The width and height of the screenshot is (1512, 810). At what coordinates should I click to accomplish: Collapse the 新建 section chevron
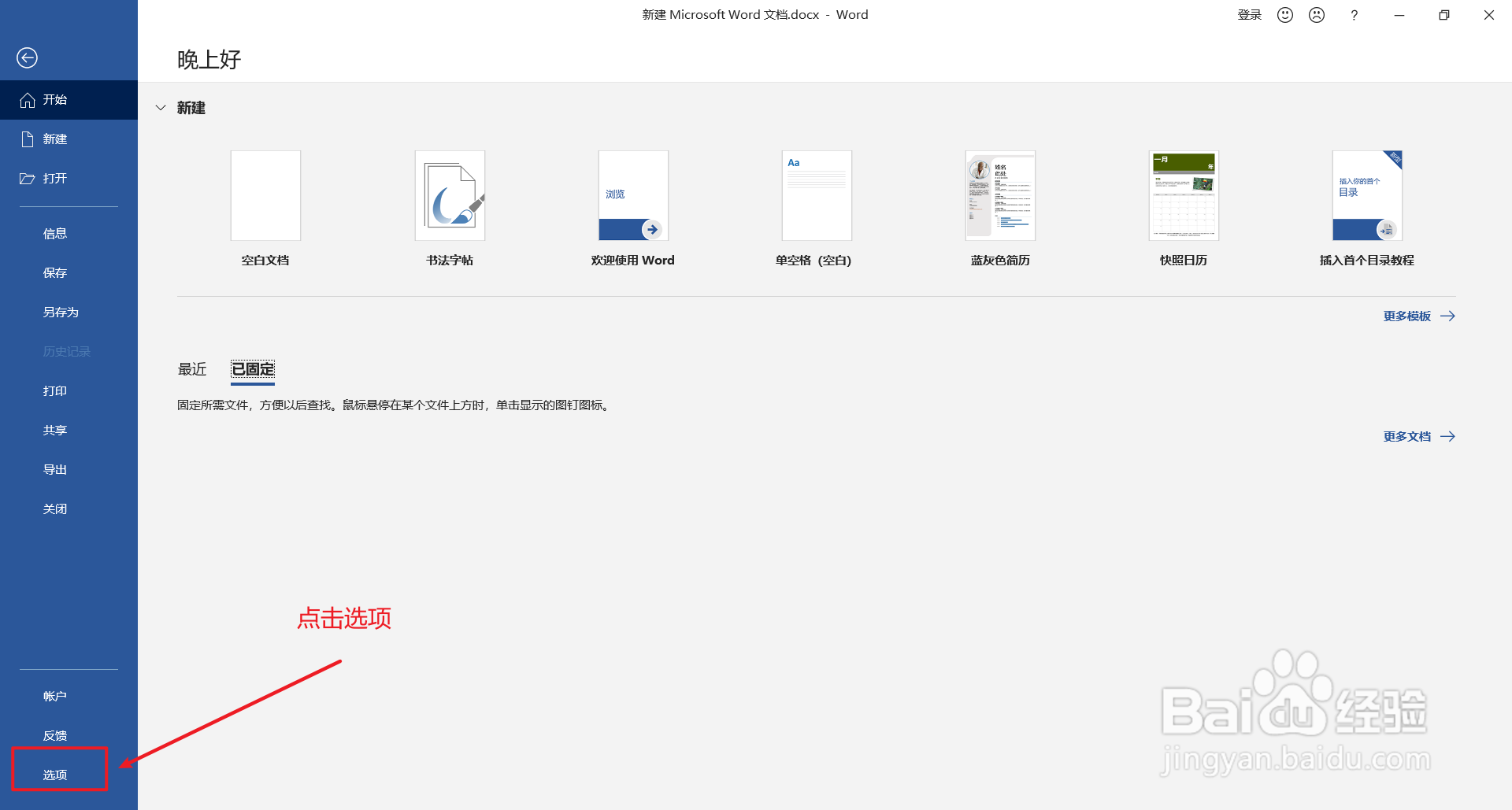point(161,108)
